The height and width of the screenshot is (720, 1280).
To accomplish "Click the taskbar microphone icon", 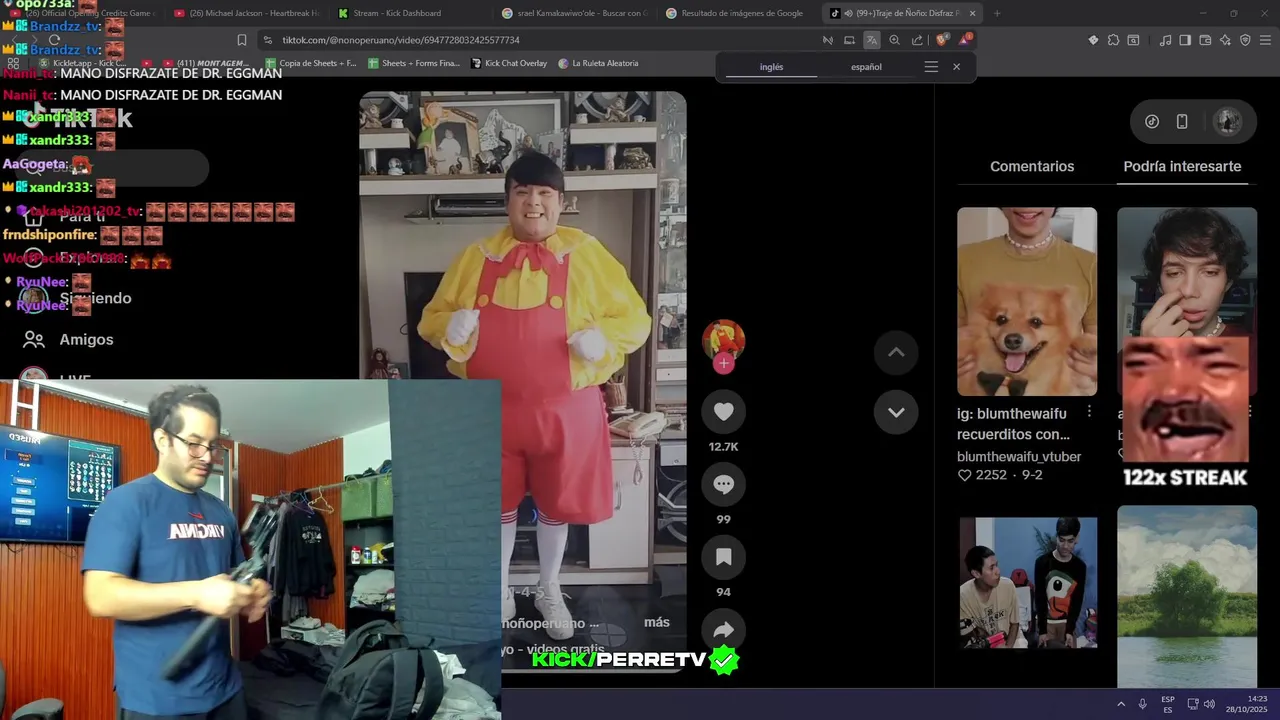I will (1142, 704).
